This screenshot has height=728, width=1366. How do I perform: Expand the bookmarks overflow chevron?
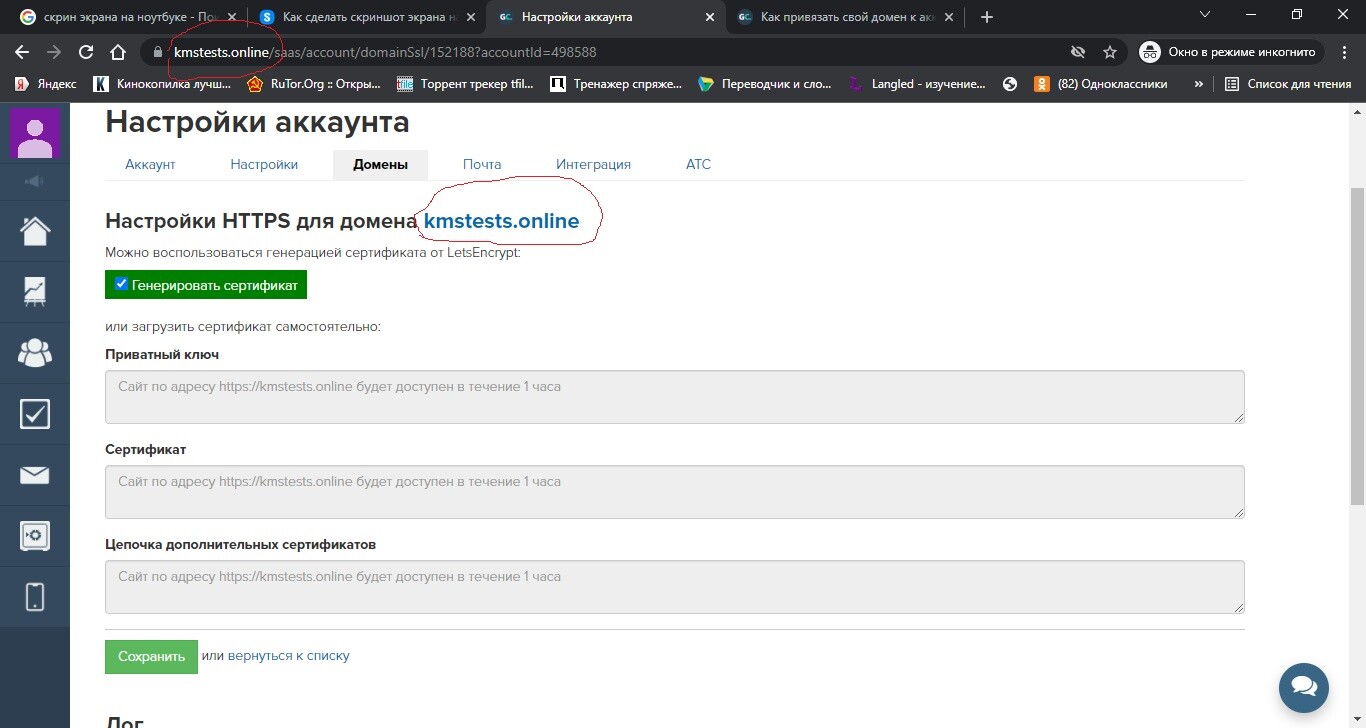pos(1198,84)
